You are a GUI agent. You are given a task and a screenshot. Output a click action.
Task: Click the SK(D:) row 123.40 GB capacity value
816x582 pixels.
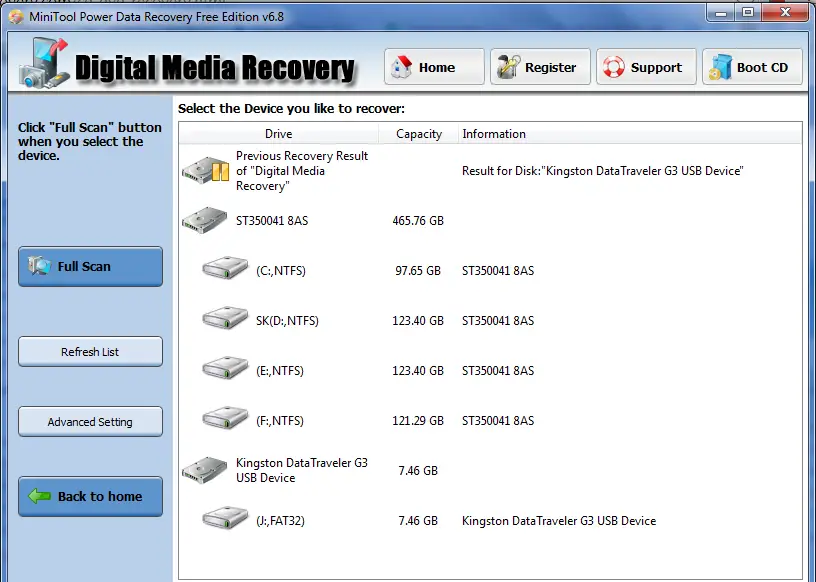(x=418, y=321)
